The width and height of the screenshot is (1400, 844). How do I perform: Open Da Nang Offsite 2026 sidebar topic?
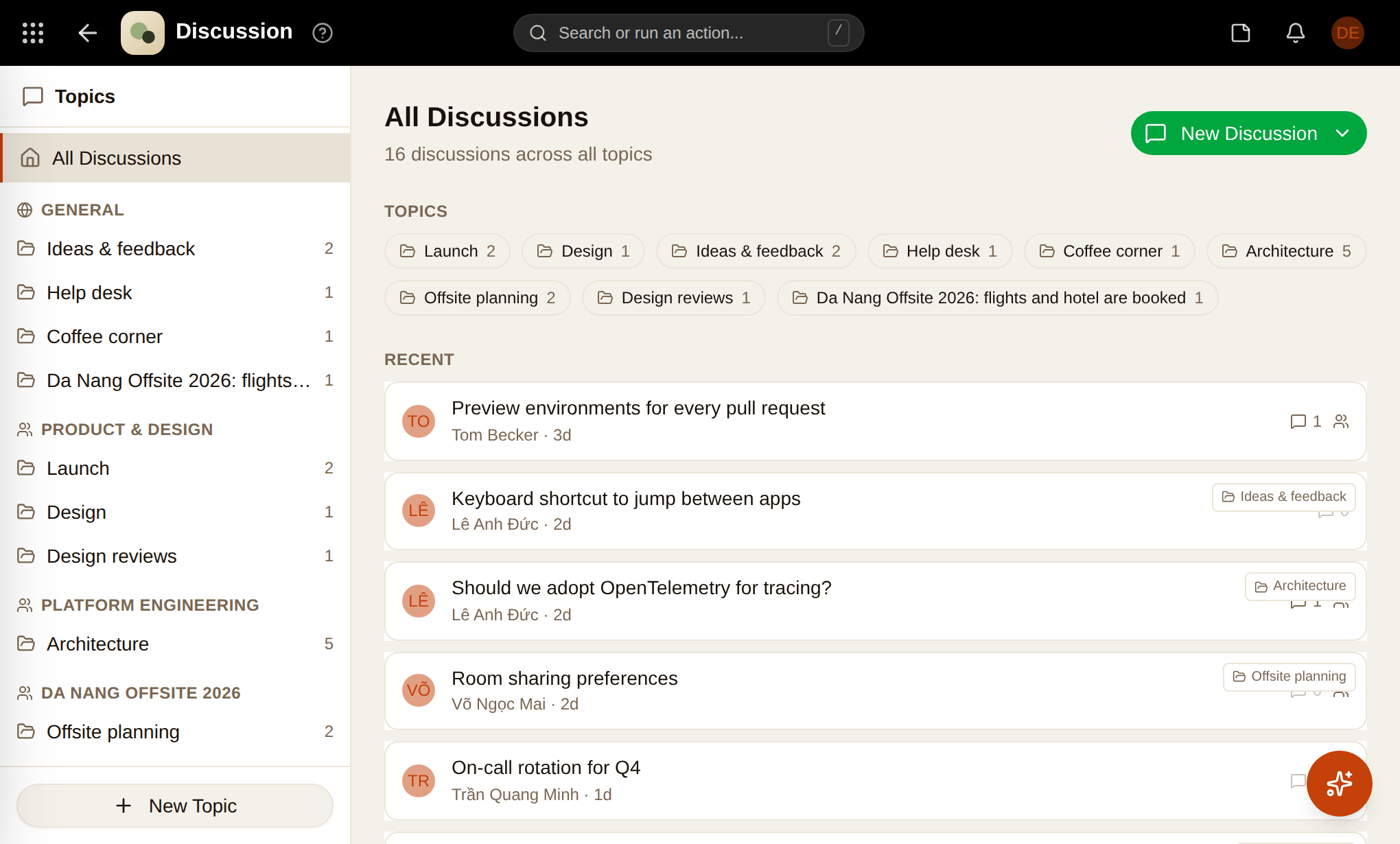[x=175, y=380]
